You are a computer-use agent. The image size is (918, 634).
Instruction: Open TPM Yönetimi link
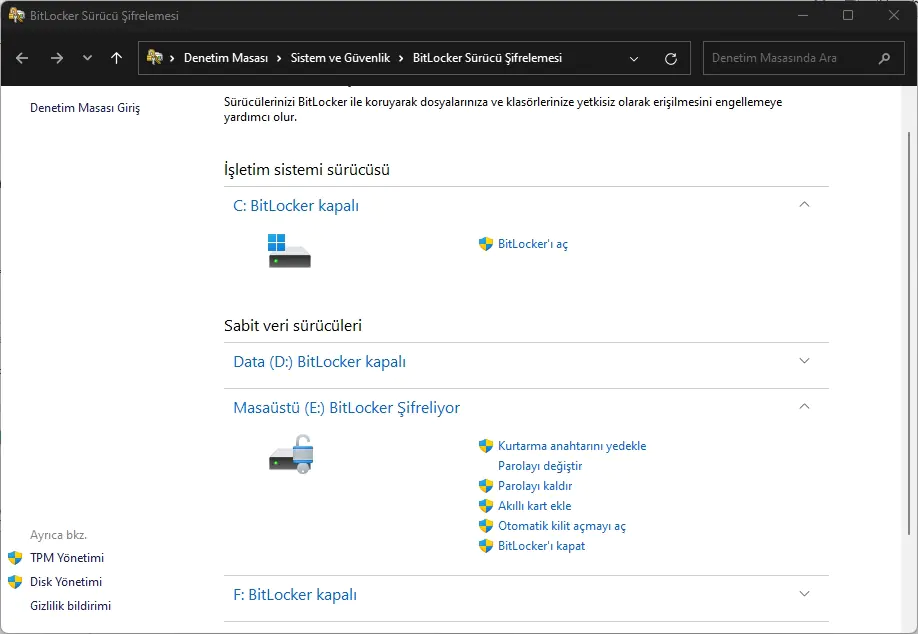tap(66, 558)
